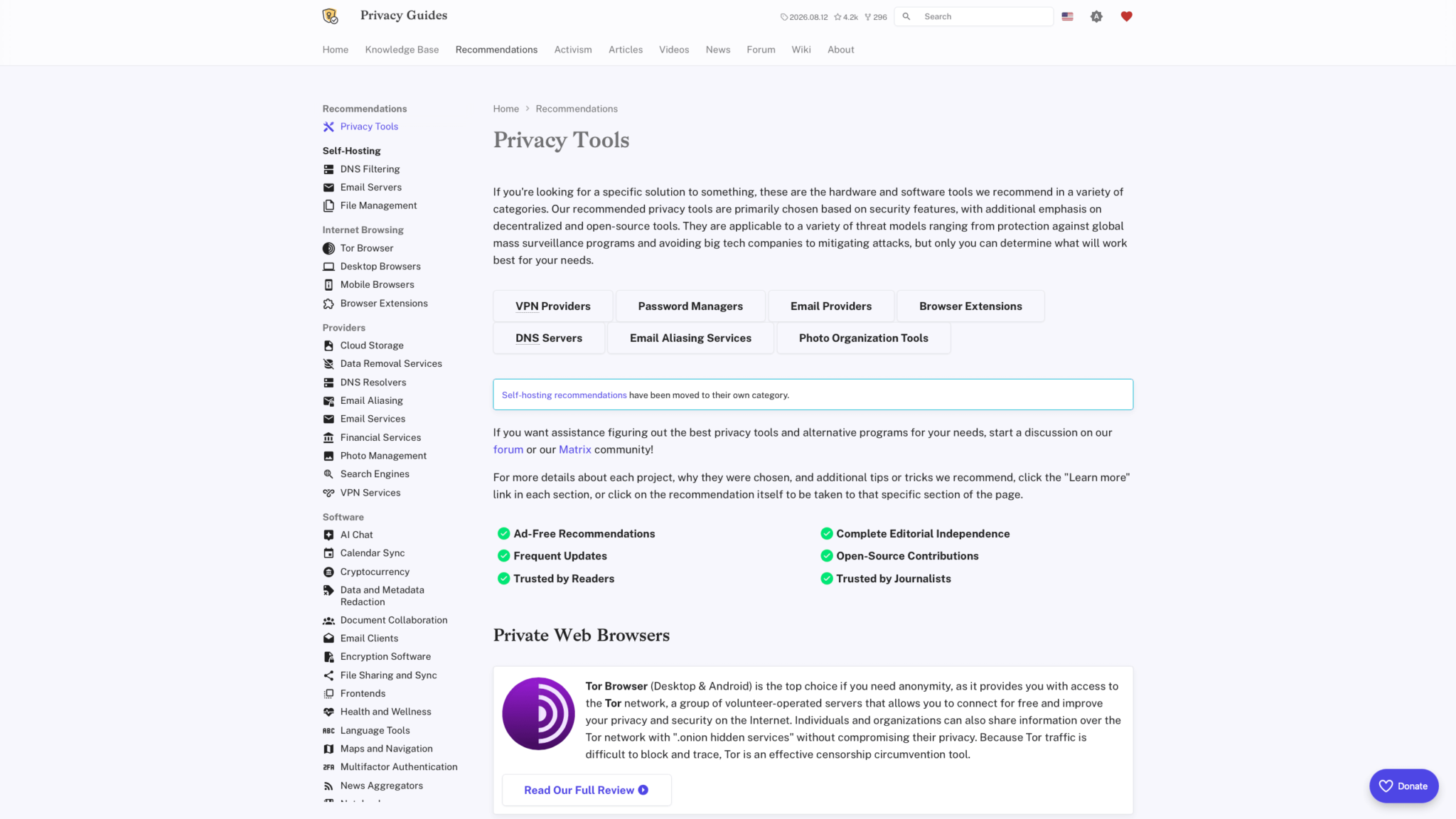Click the Mobile Browsers phone icon
The width and height of the screenshot is (1456, 819).
click(x=328, y=284)
